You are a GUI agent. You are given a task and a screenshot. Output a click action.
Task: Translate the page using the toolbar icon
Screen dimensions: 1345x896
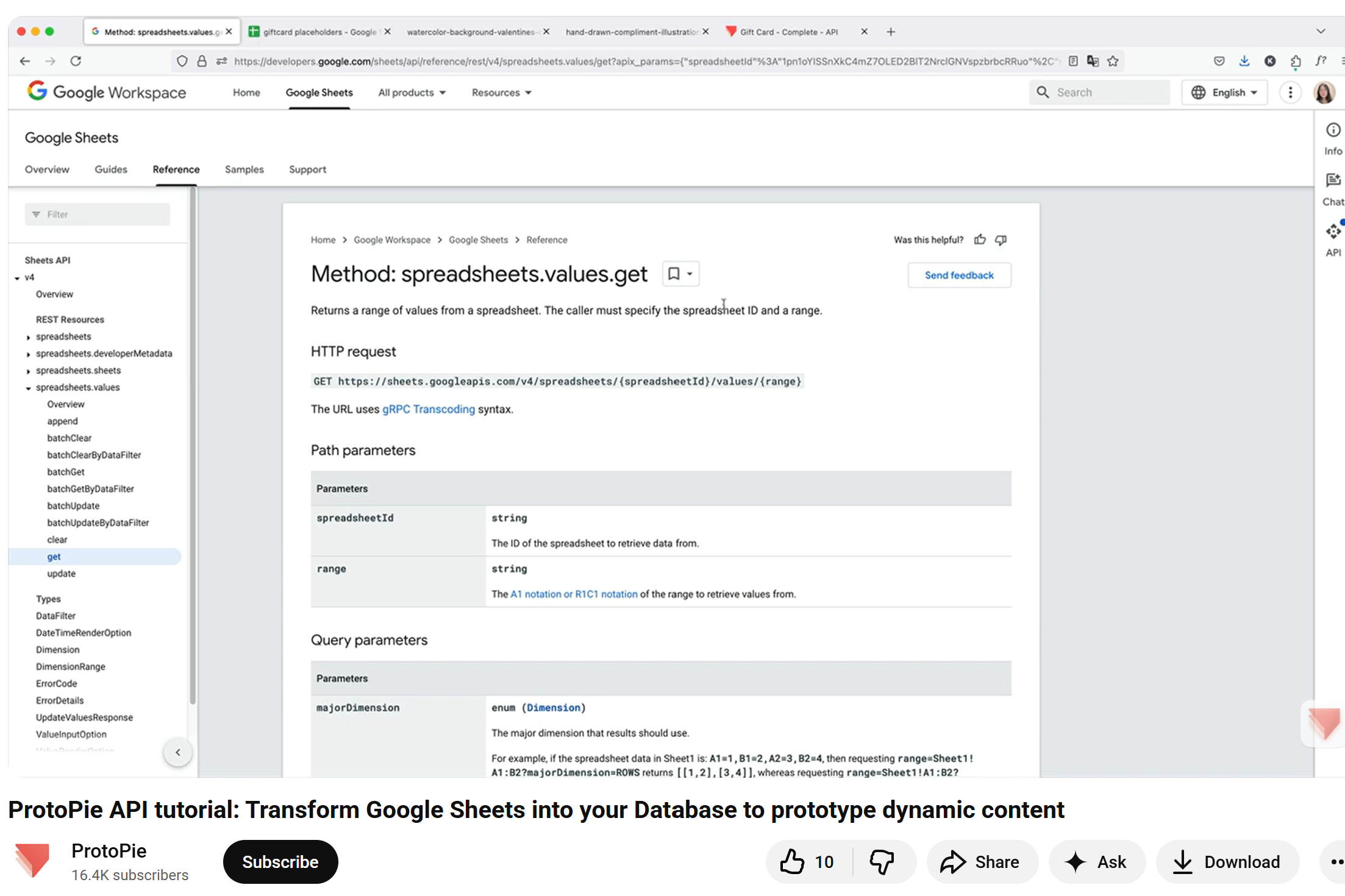coord(1092,61)
